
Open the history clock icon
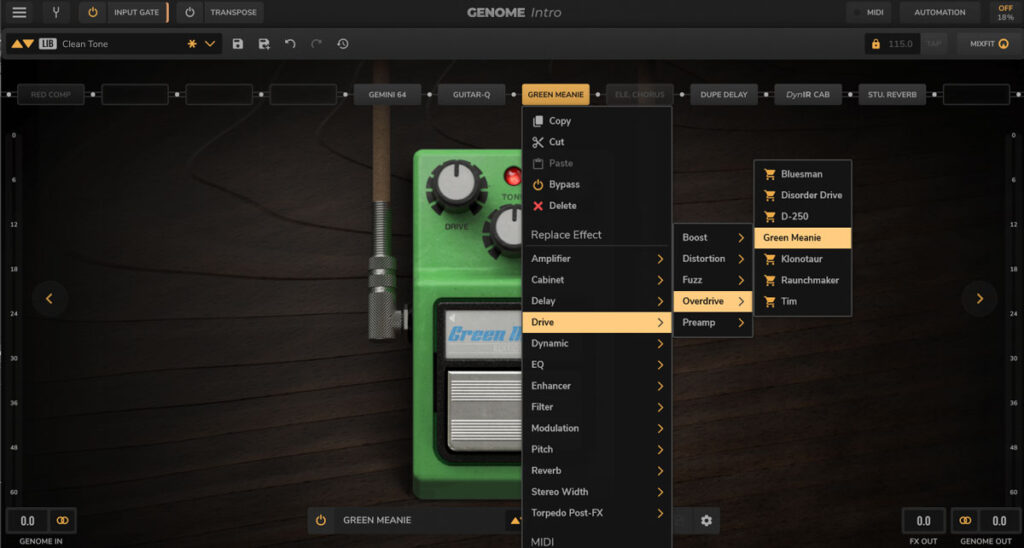click(343, 44)
